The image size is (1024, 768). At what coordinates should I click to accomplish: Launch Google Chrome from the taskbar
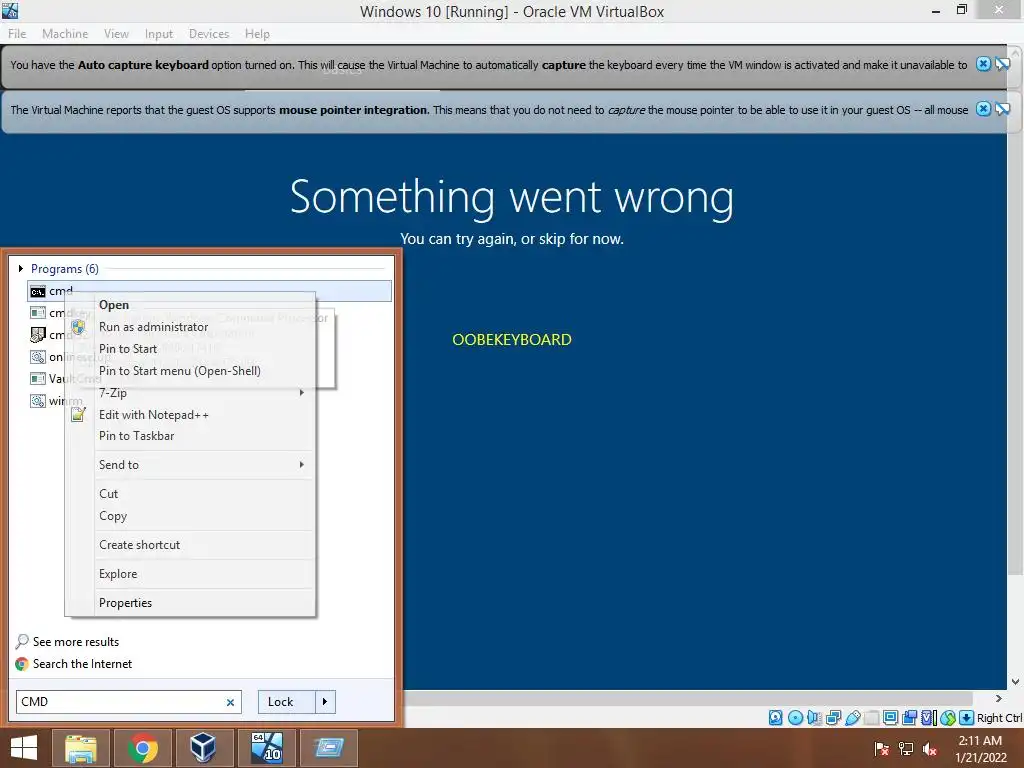click(142, 748)
